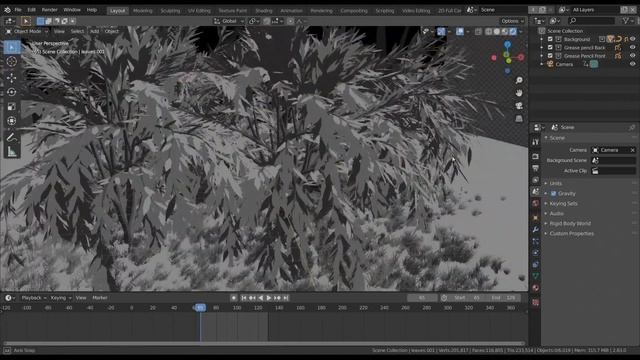640x360 pixels.
Task: Switch orthographic perspective grid icon
Action: point(519,119)
